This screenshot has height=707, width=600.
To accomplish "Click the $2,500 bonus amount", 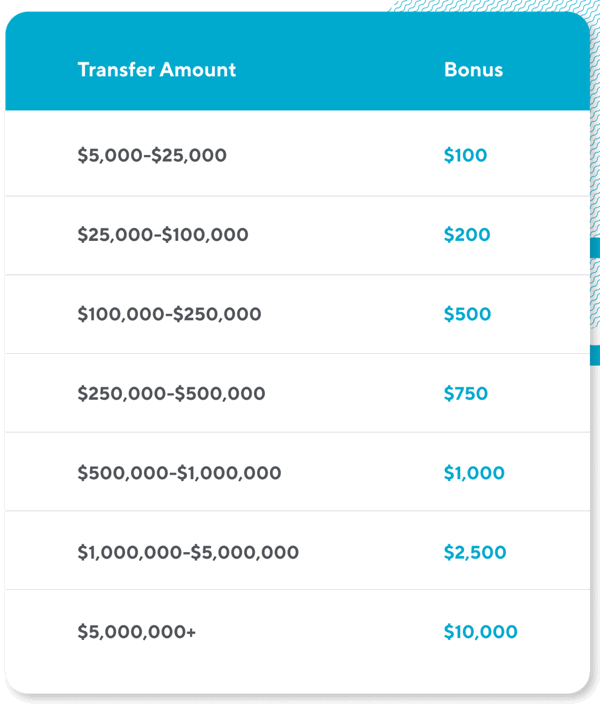I will point(475,552).
